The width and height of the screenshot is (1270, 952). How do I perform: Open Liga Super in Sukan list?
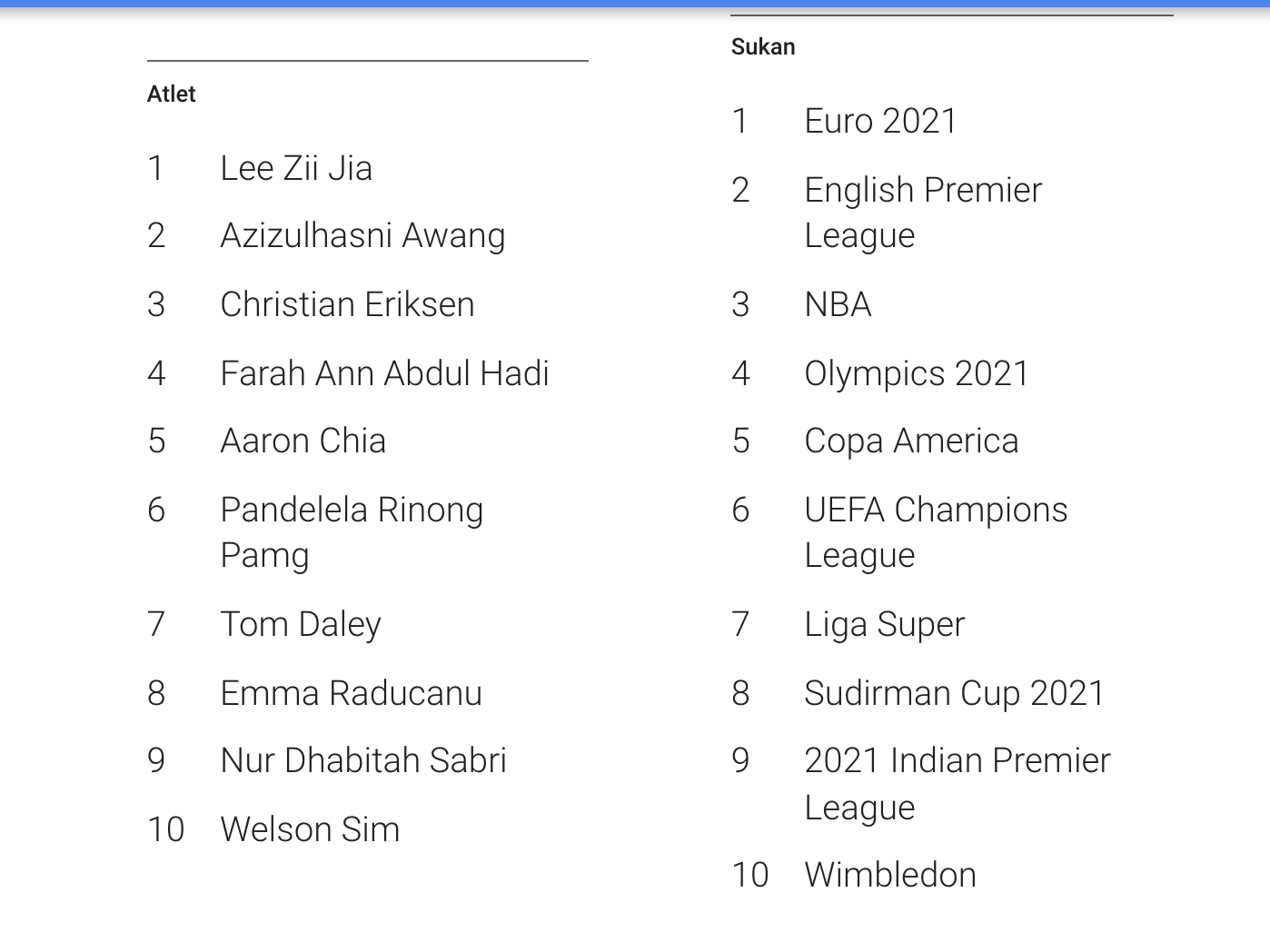(x=884, y=625)
